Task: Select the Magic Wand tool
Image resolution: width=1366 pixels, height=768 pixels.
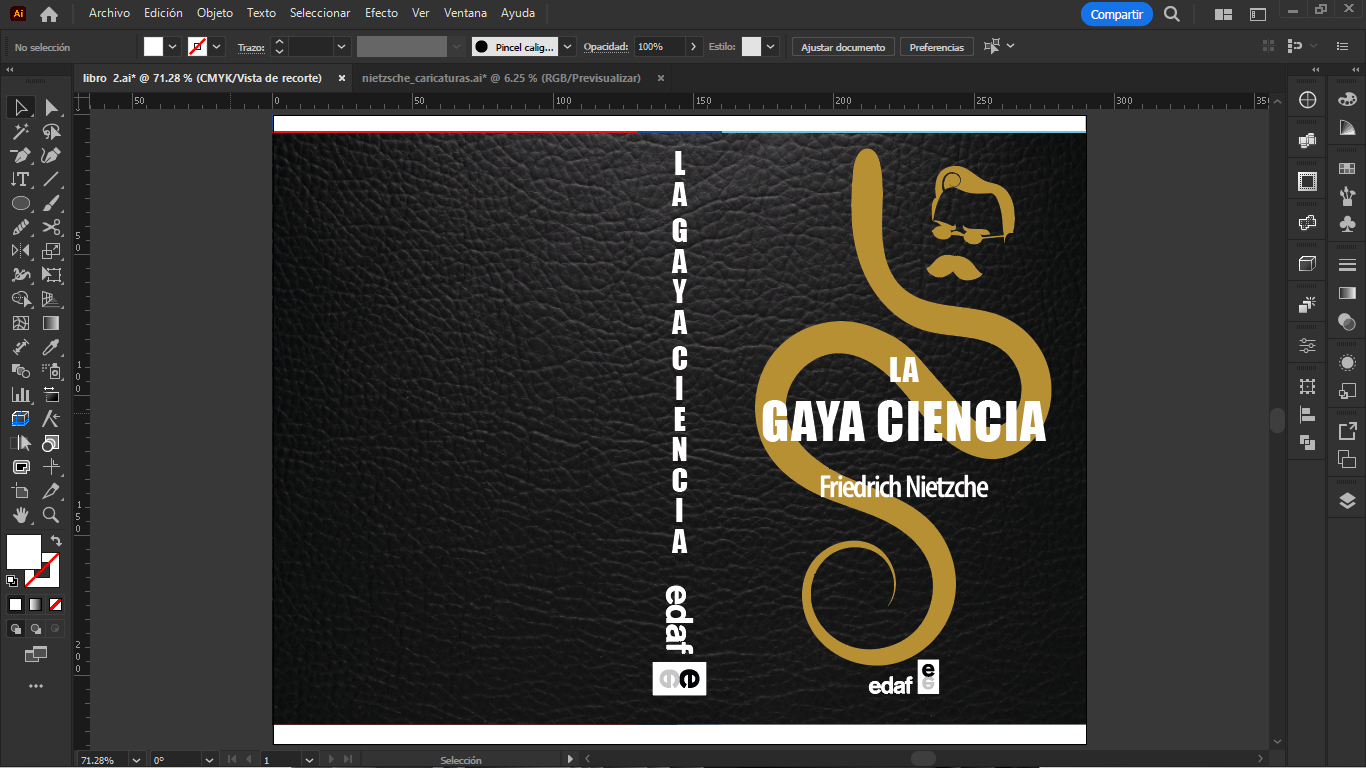Action: (21, 131)
